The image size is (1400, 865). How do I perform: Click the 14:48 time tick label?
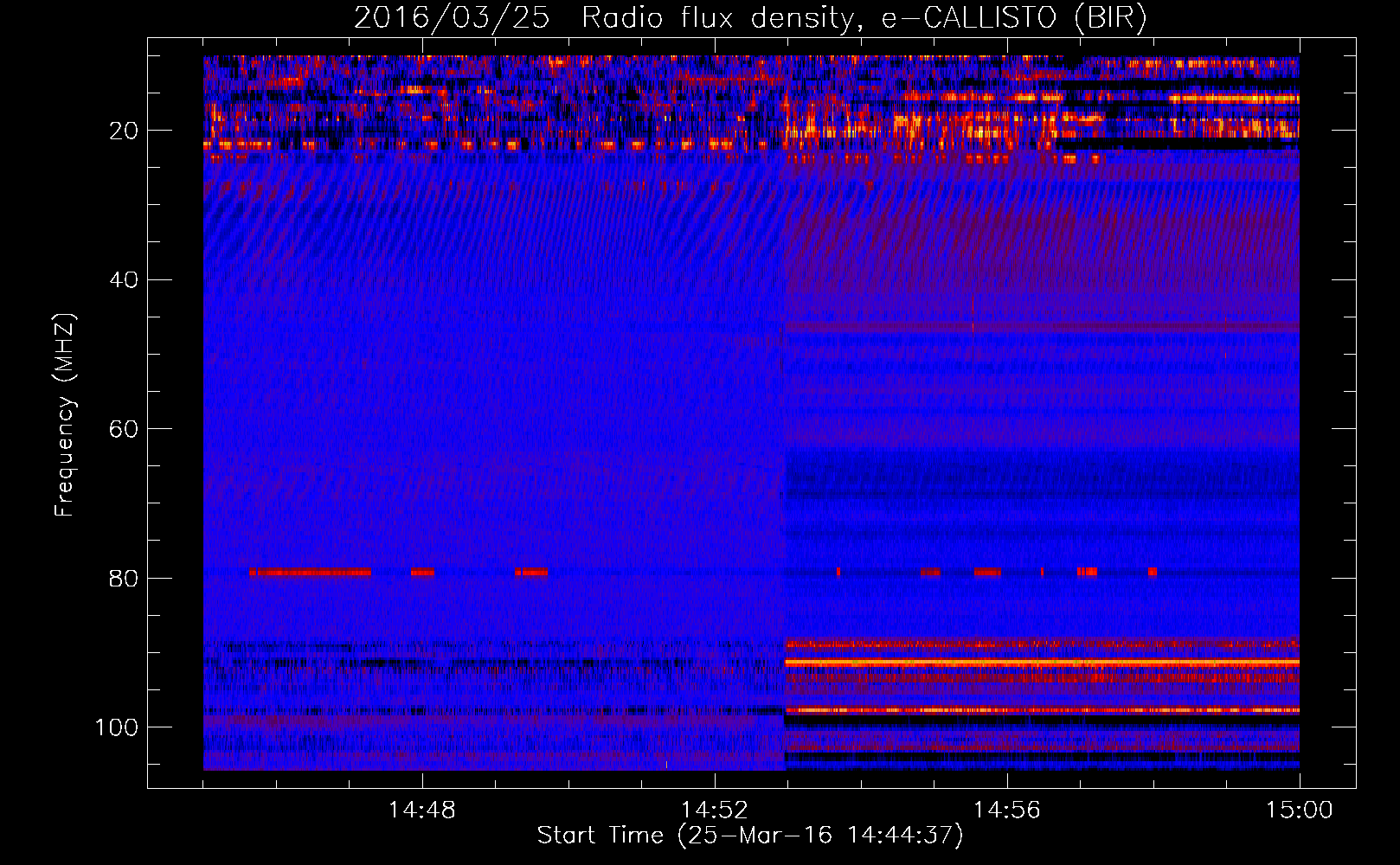tap(422, 811)
